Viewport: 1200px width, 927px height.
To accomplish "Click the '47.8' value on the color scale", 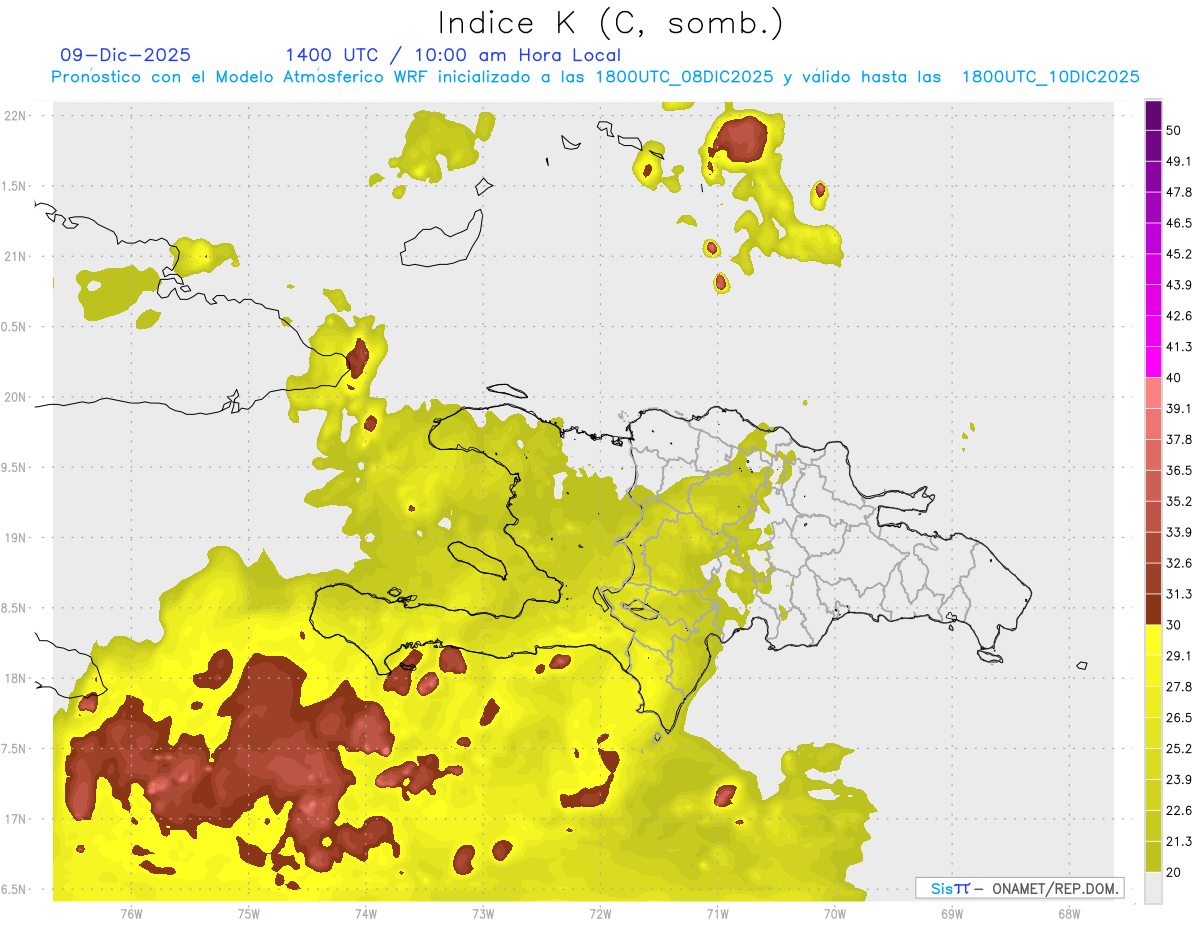I will coord(1179,192).
